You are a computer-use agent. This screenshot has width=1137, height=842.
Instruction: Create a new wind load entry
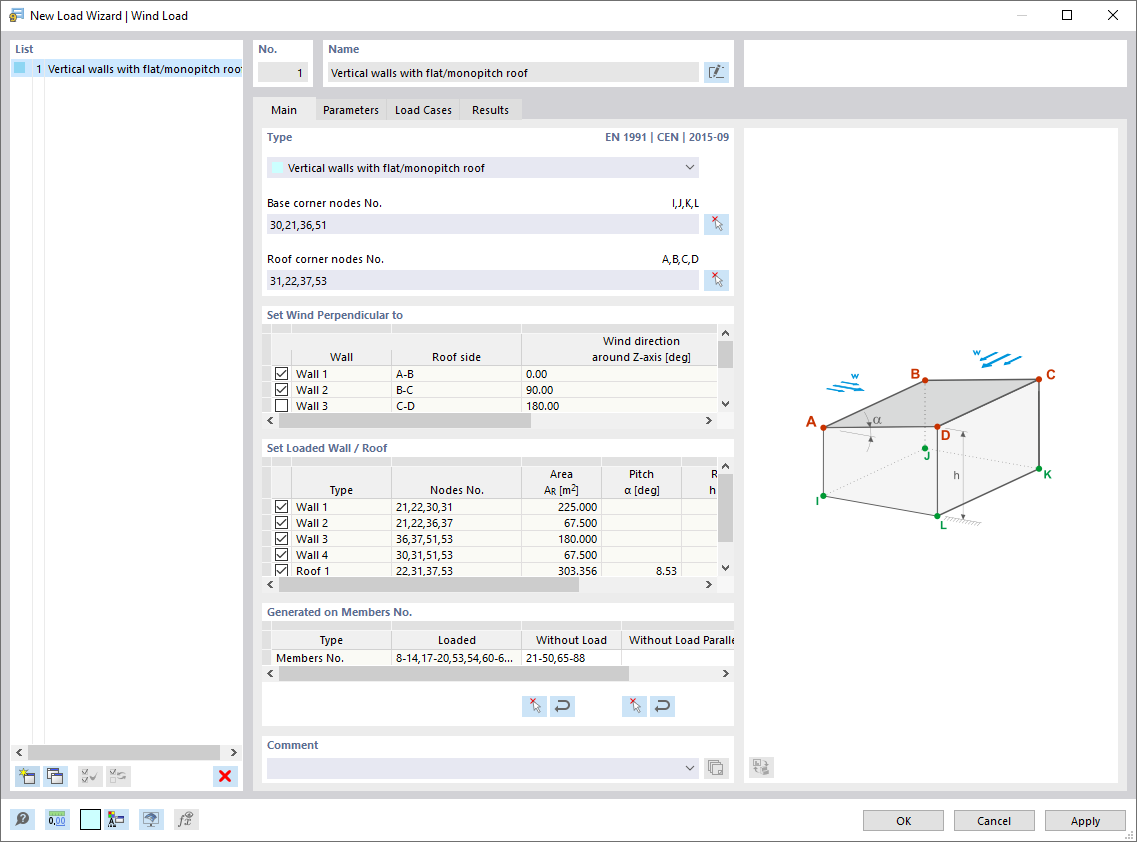(x=27, y=776)
